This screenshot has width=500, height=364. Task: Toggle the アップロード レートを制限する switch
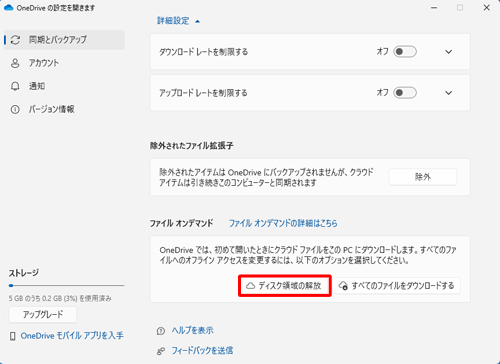point(405,93)
